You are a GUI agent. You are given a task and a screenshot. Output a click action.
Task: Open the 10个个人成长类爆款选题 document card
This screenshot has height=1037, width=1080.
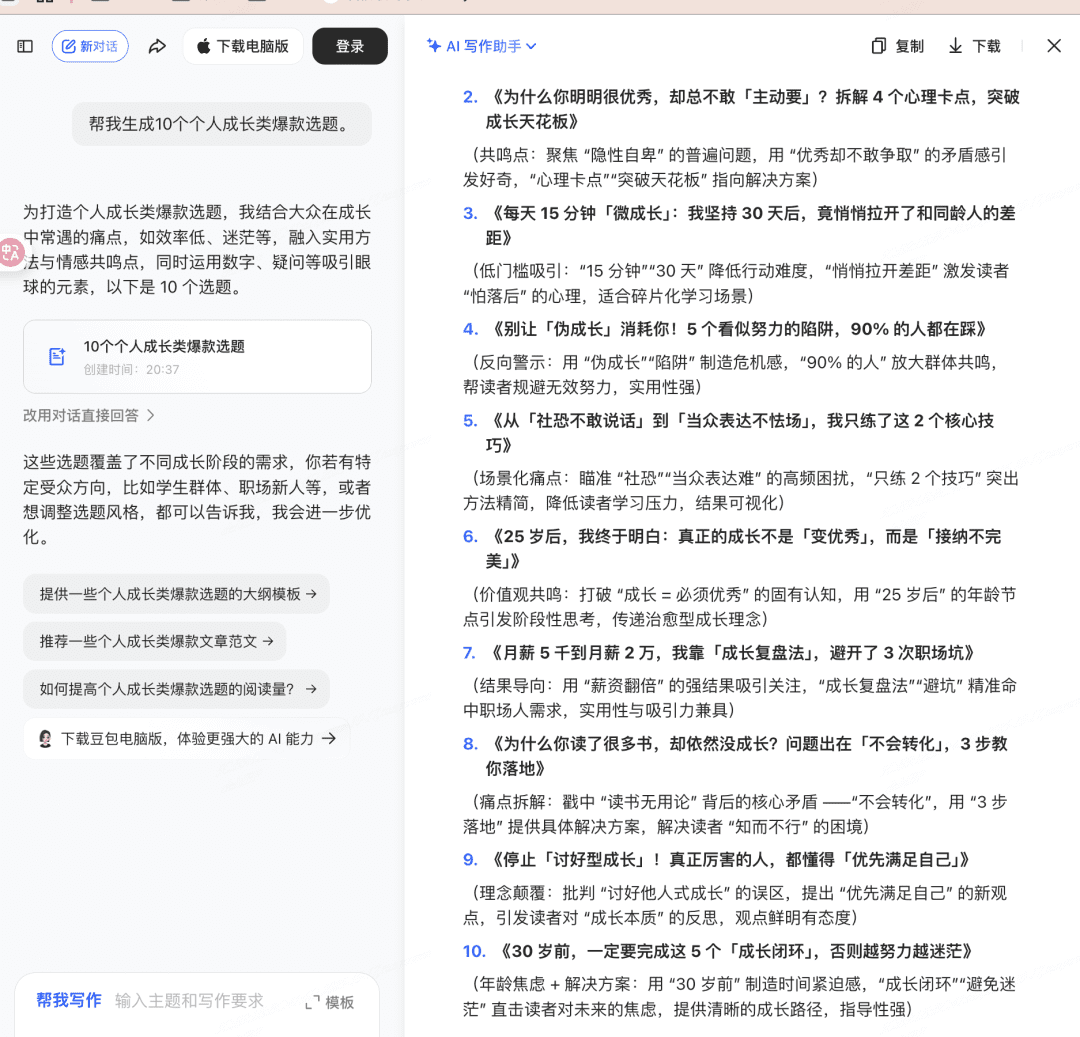click(197, 357)
